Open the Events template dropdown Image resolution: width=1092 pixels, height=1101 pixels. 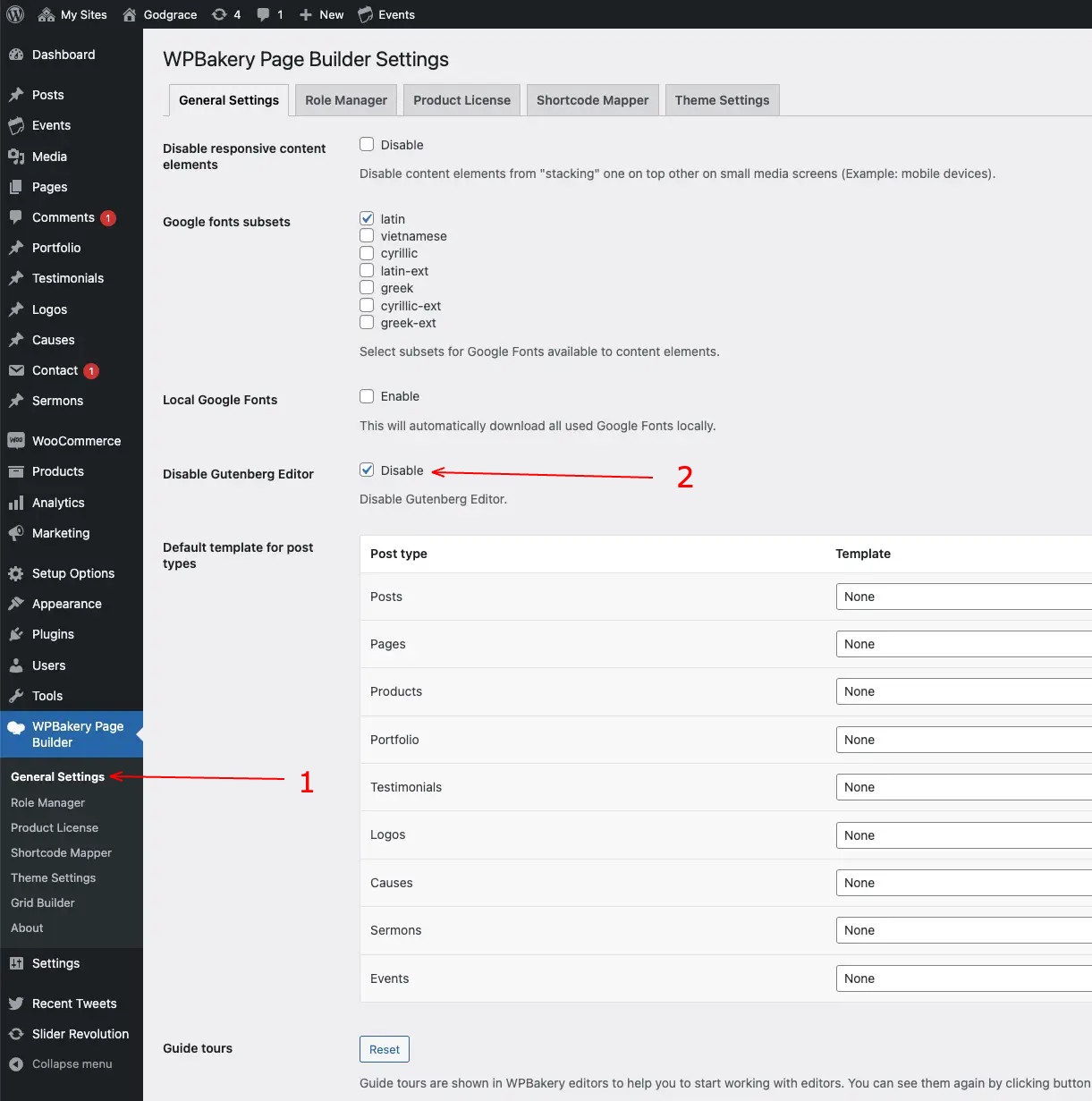(x=964, y=978)
